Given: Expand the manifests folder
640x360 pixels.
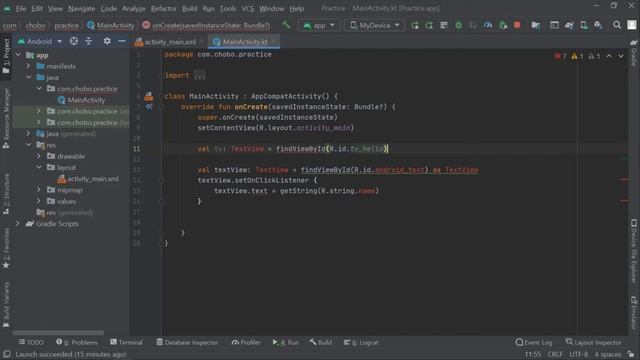Looking at the screenshot, I should tap(28, 66).
